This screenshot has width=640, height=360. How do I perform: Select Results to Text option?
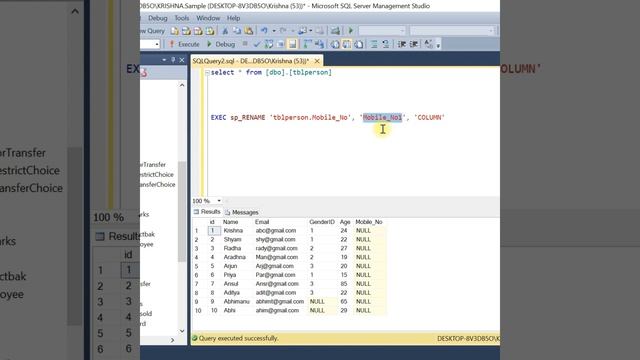click(335, 44)
